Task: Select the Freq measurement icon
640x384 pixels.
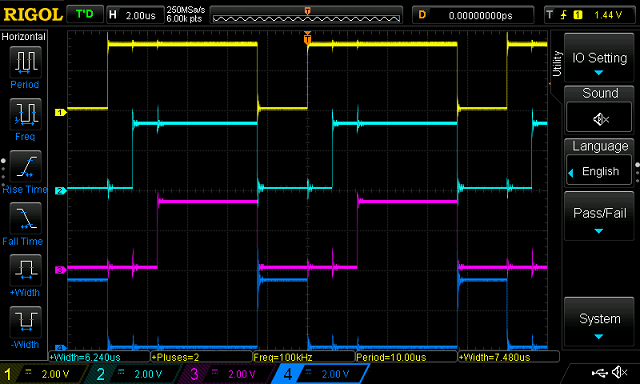Action: 25,114
